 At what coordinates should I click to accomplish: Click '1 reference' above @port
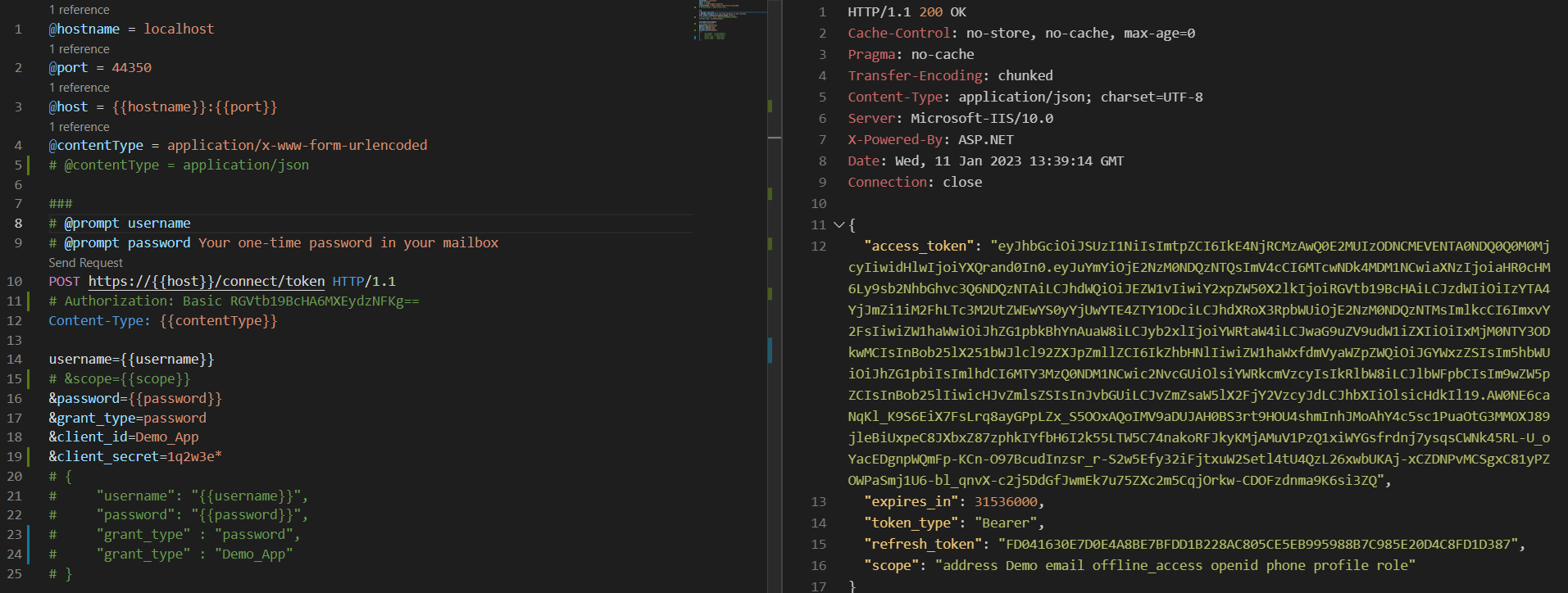pos(79,49)
